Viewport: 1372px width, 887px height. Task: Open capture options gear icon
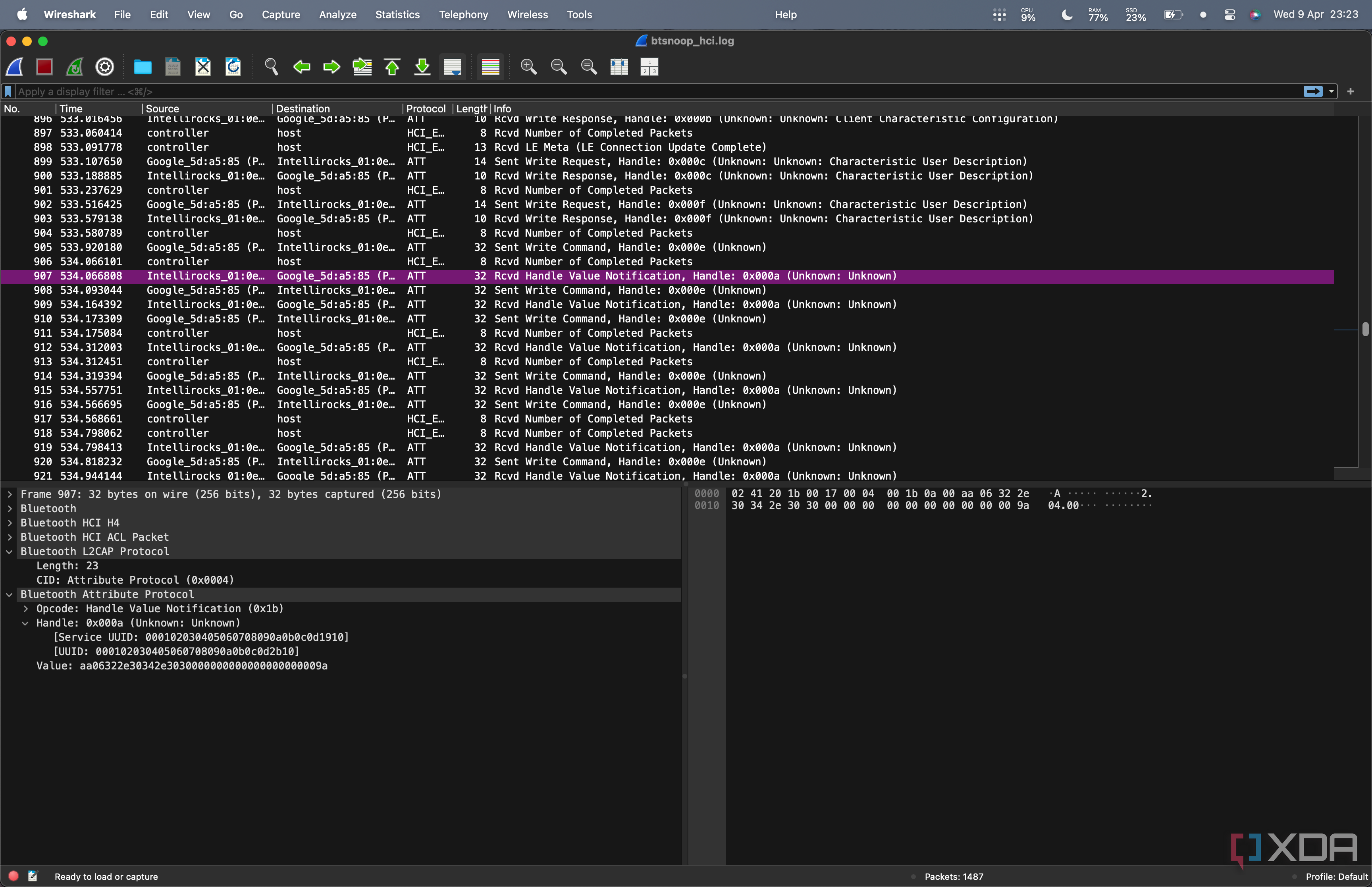(105, 67)
